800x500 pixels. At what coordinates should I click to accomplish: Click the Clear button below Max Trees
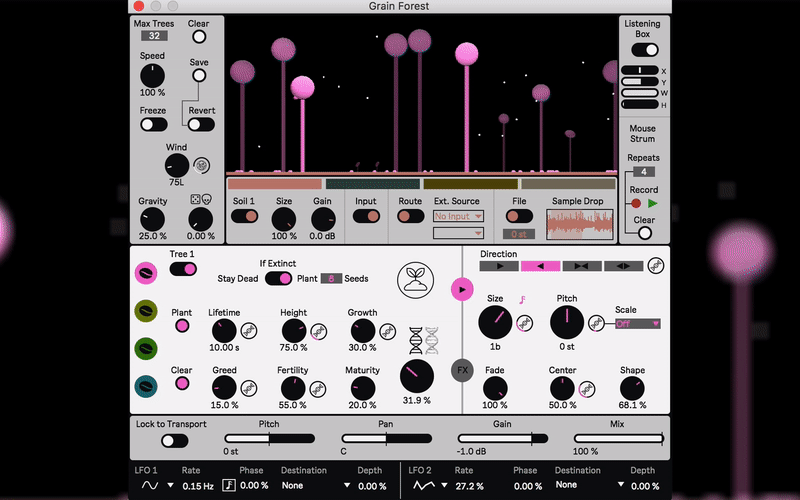tap(199, 37)
